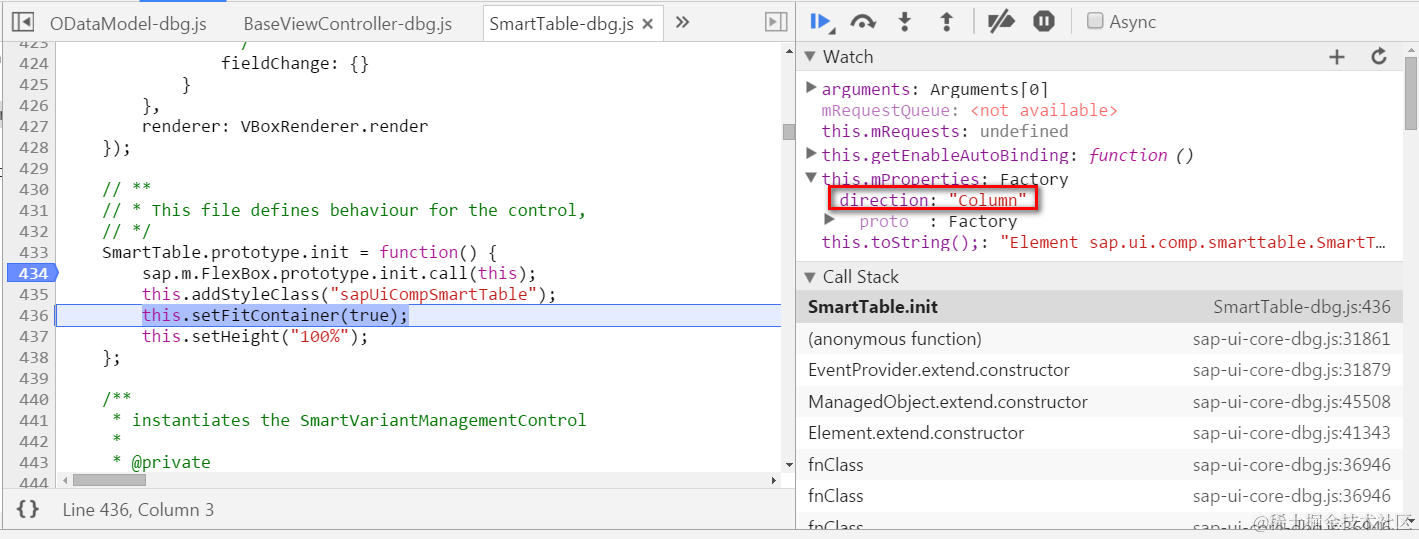
Task: Step out of current function
Action: pos(947,21)
